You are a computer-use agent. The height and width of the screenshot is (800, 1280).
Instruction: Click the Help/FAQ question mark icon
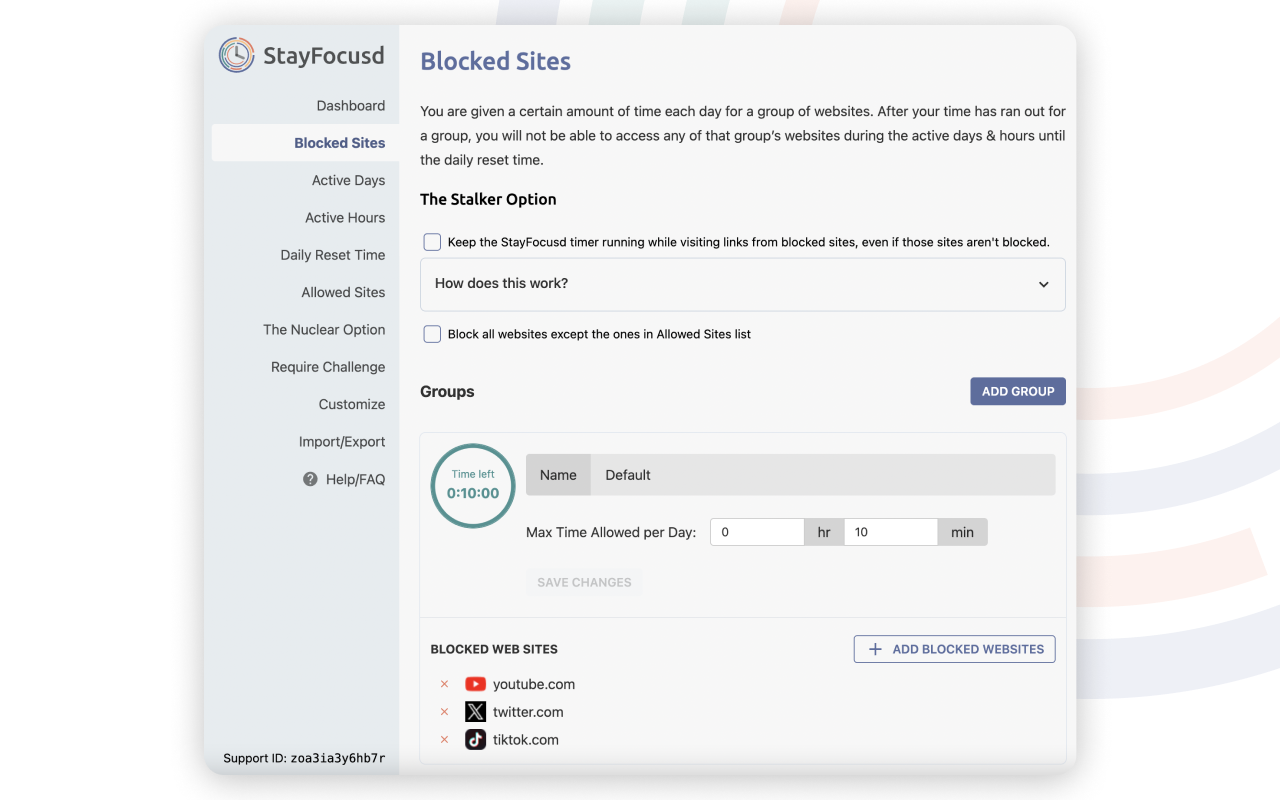coord(309,479)
